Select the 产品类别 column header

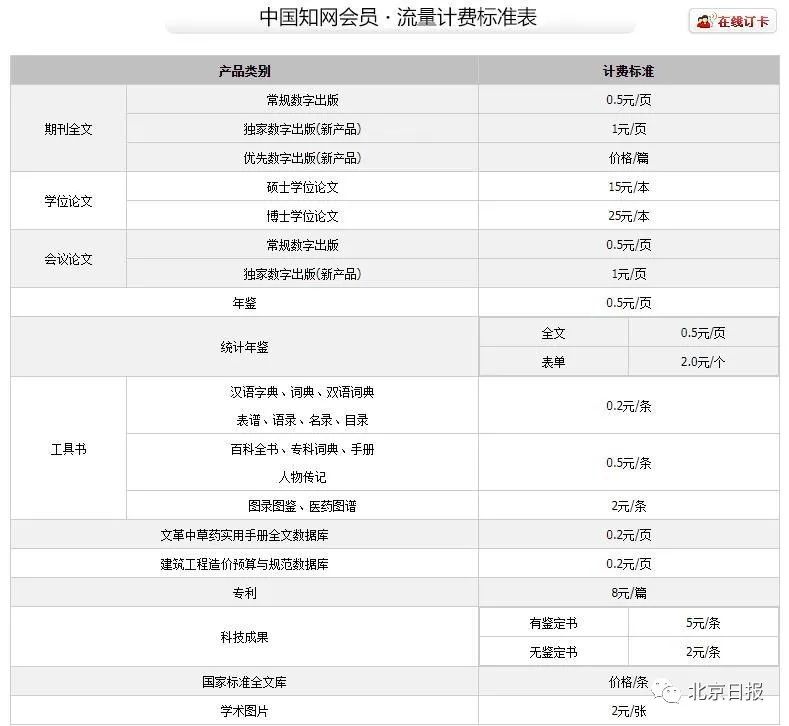point(244,71)
